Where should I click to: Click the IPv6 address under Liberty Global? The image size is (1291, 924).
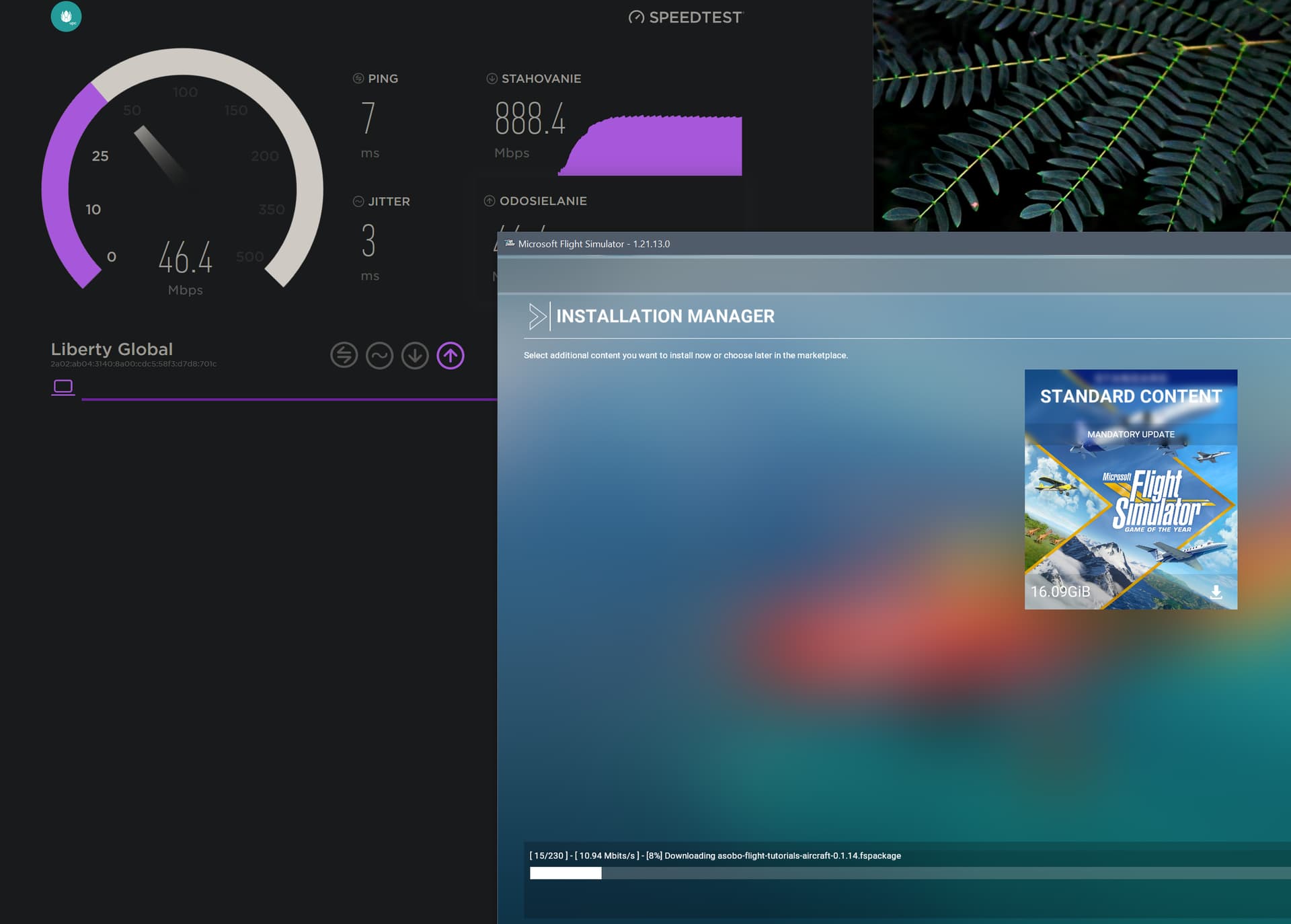[133, 364]
